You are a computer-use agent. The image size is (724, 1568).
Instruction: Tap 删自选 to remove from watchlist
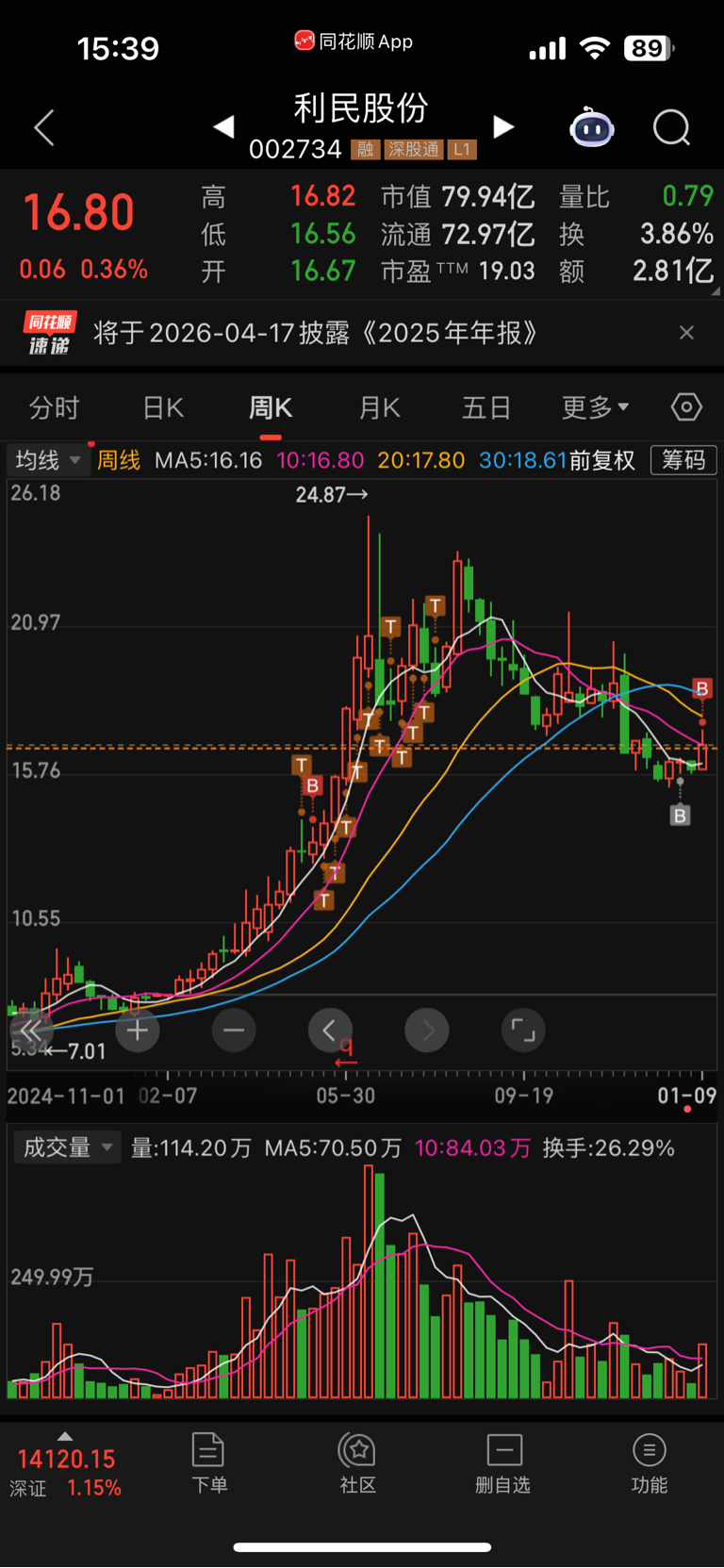(503, 1463)
